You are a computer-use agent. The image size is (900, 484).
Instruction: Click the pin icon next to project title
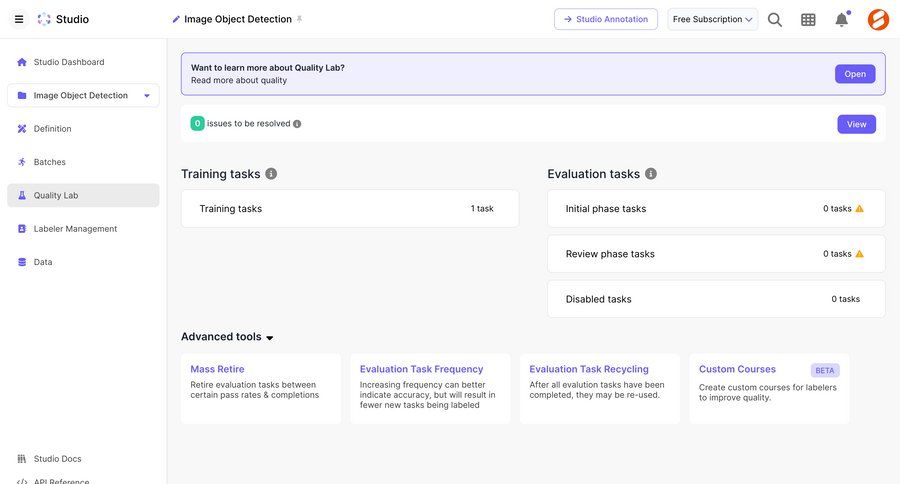point(299,19)
